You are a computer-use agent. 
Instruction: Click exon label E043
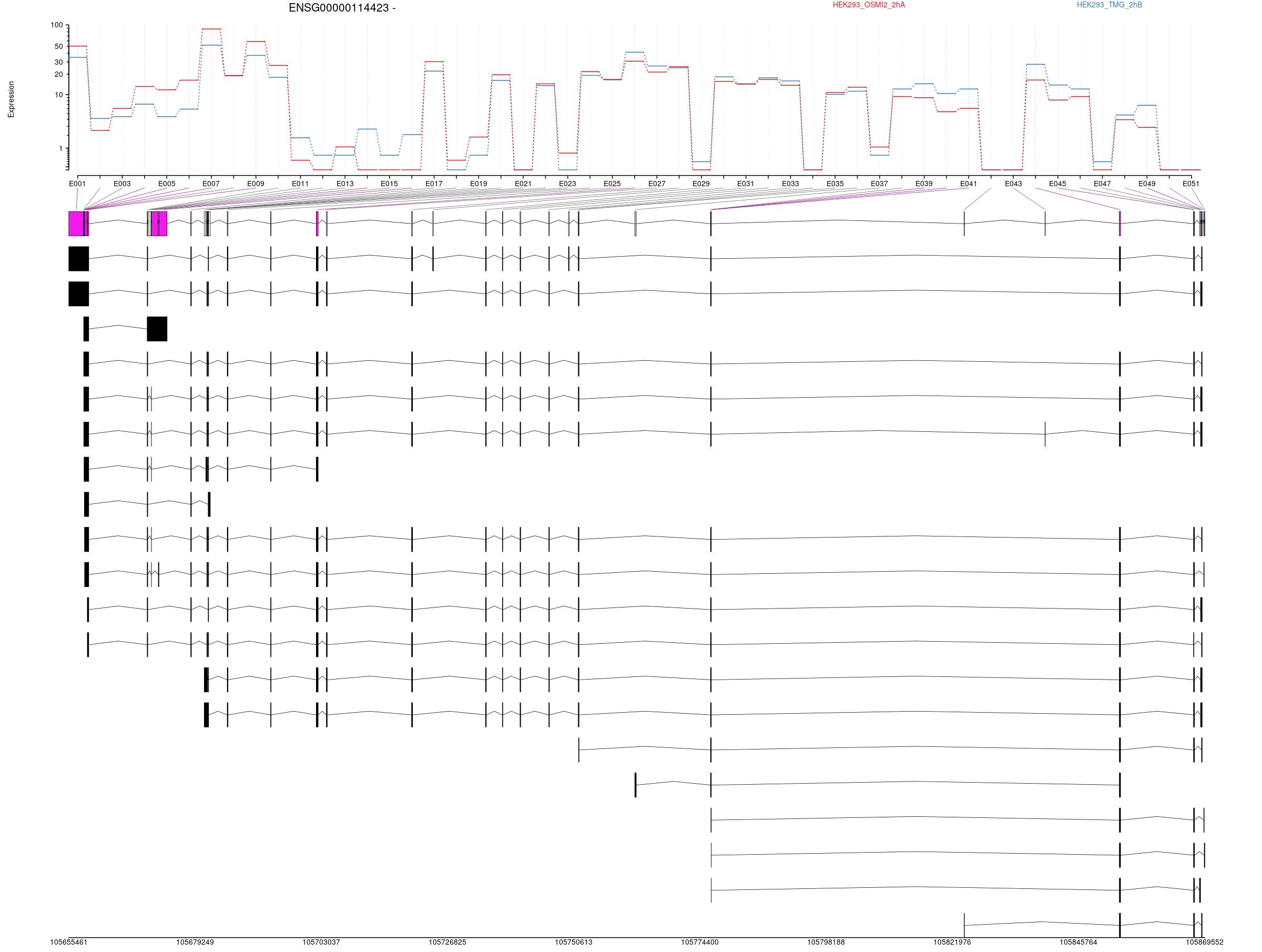pyautogui.click(x=1013, y=184)
